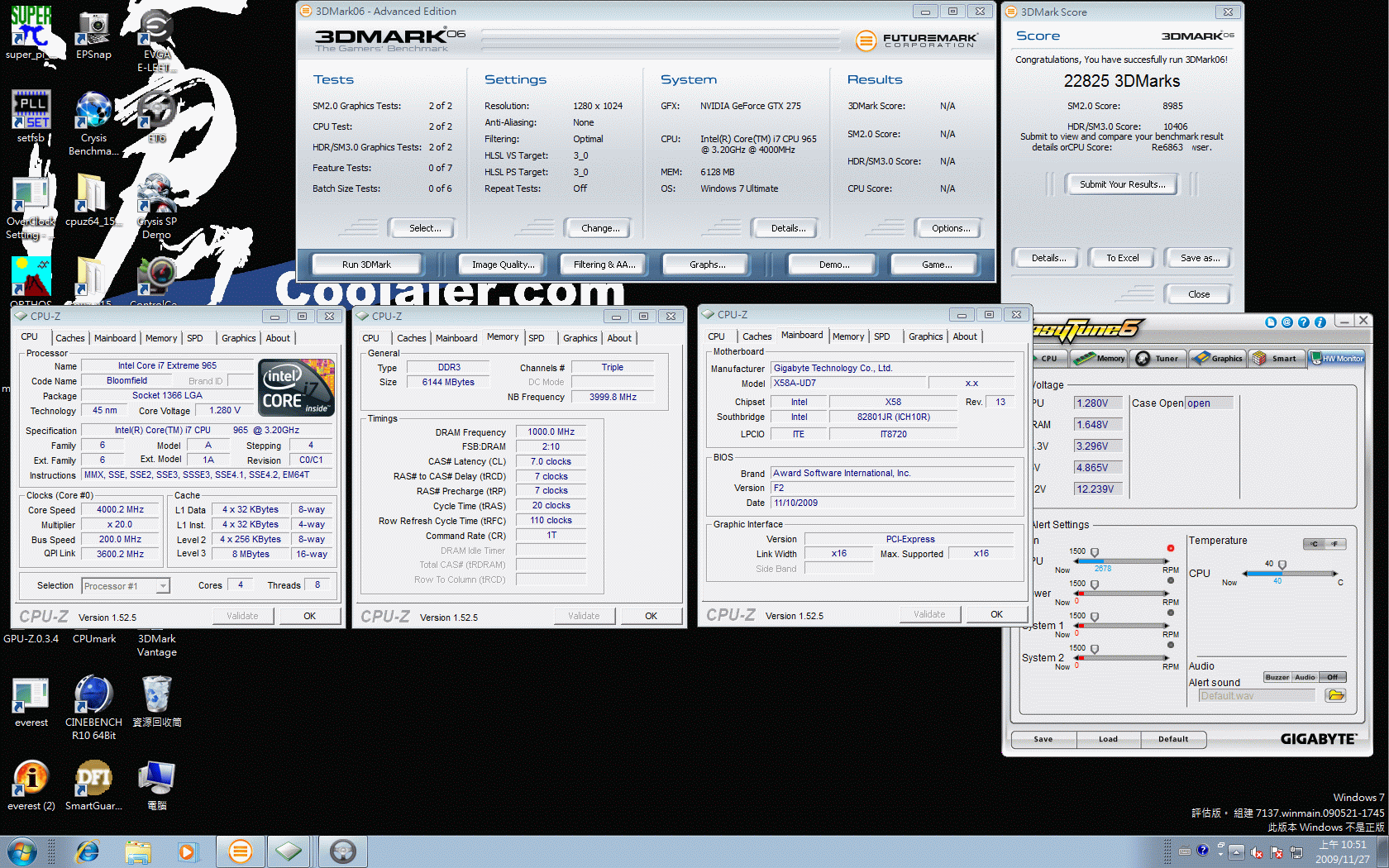Switch temperature unit to °C
The image size is (1389, 868).
click(1315, 544)
